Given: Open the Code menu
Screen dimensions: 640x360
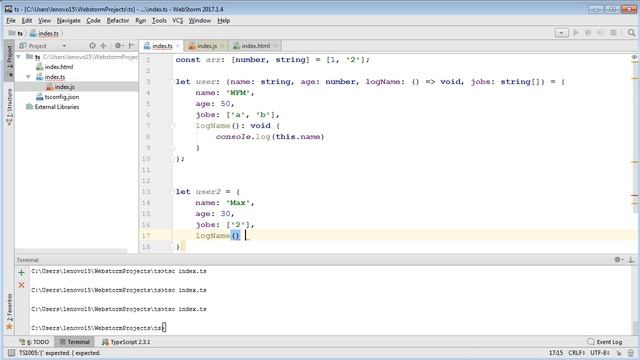Looking at the screenshot, I should (x=93, y=20).
